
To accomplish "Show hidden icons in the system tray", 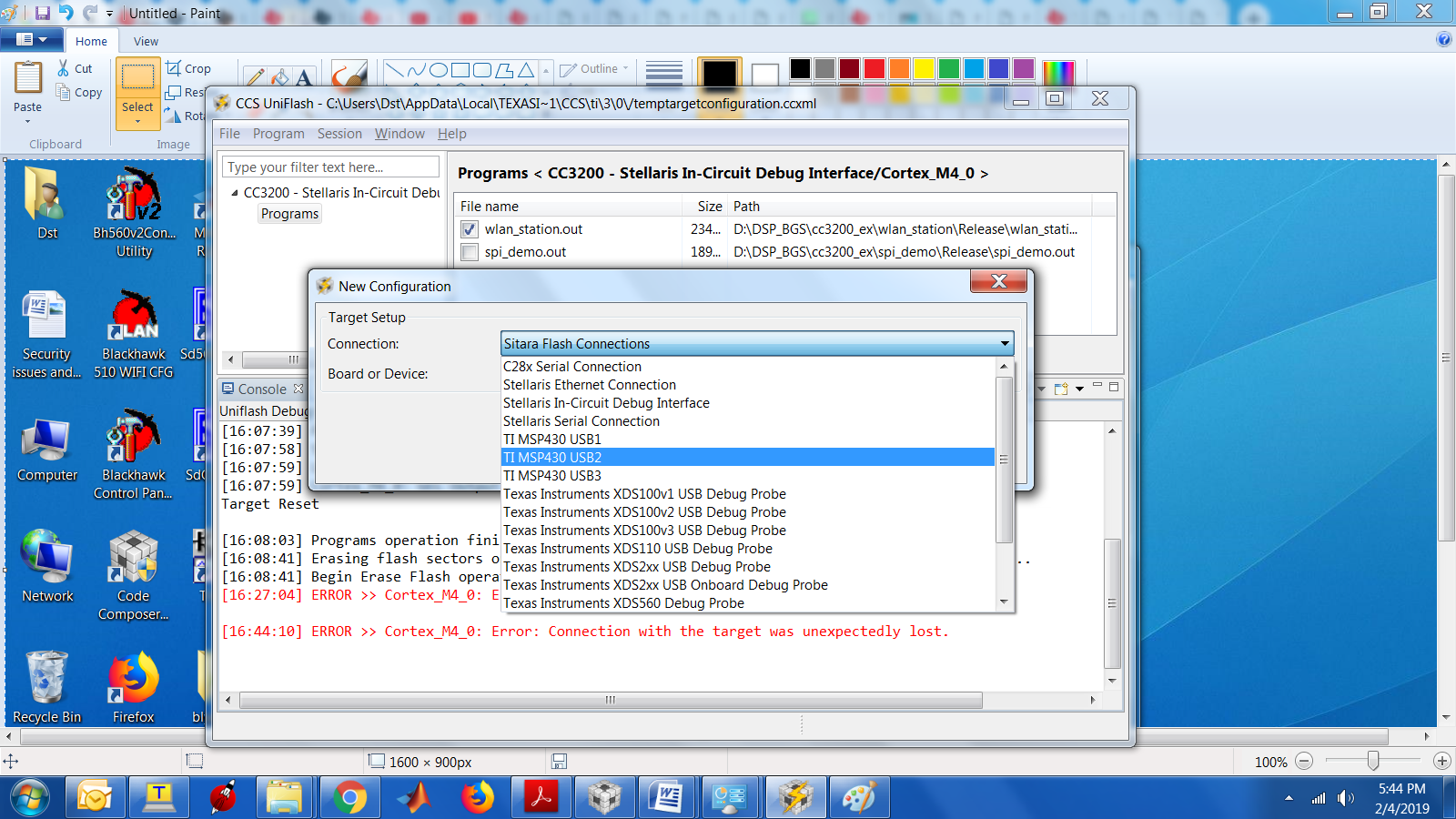I will (1289, 798).
